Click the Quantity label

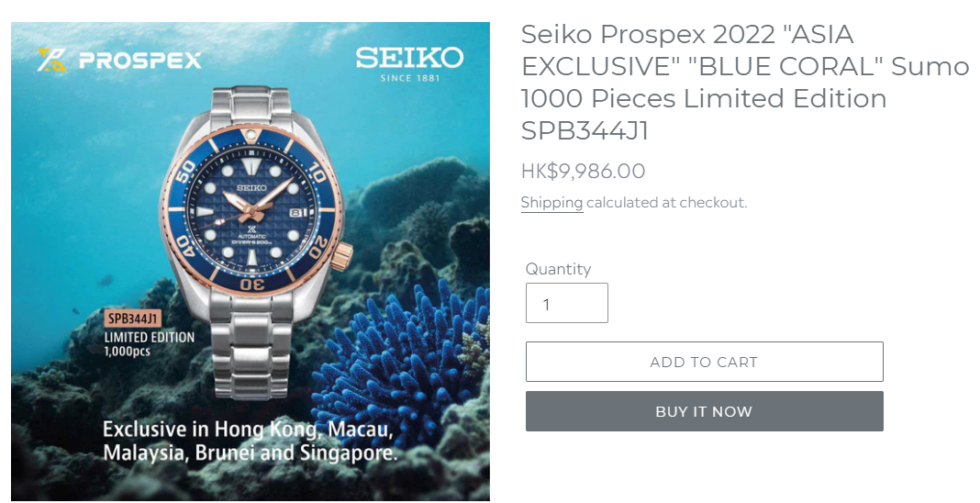tap(558, 268)
